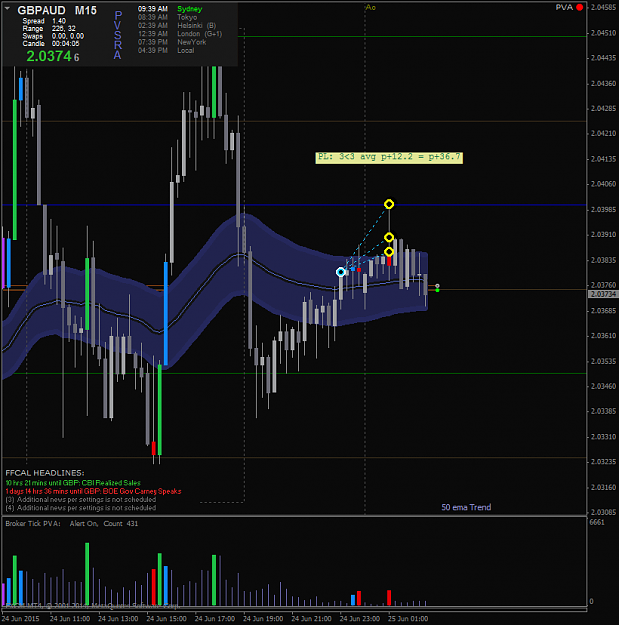Screen dimensions: 619x625
Task: Click the Ao label atop the vertical line
Action: click(x=370, y=7)
